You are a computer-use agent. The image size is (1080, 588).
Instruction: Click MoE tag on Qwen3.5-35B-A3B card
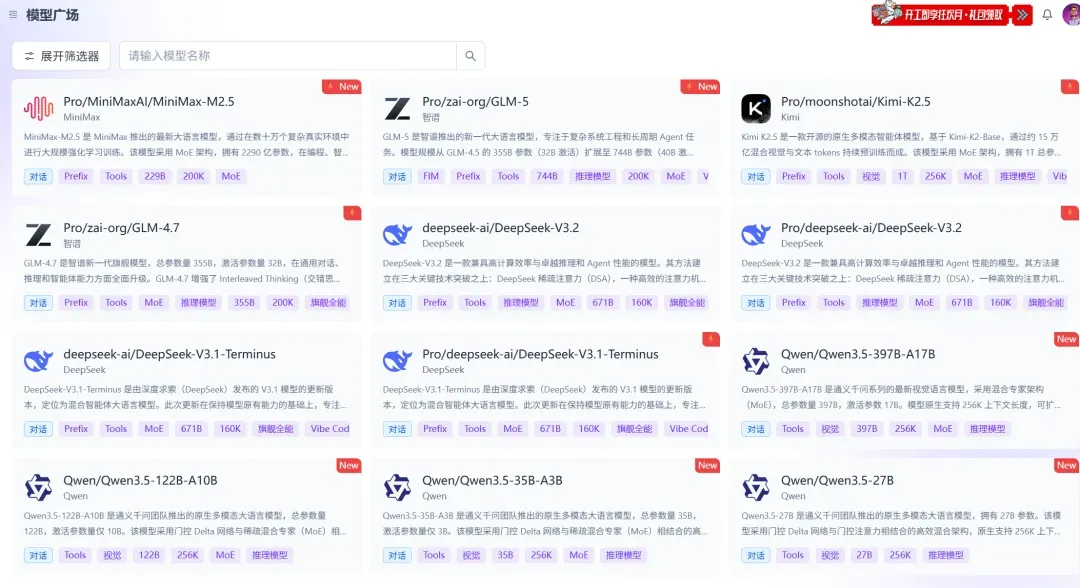pyautogui.click(x=579, y=555)
